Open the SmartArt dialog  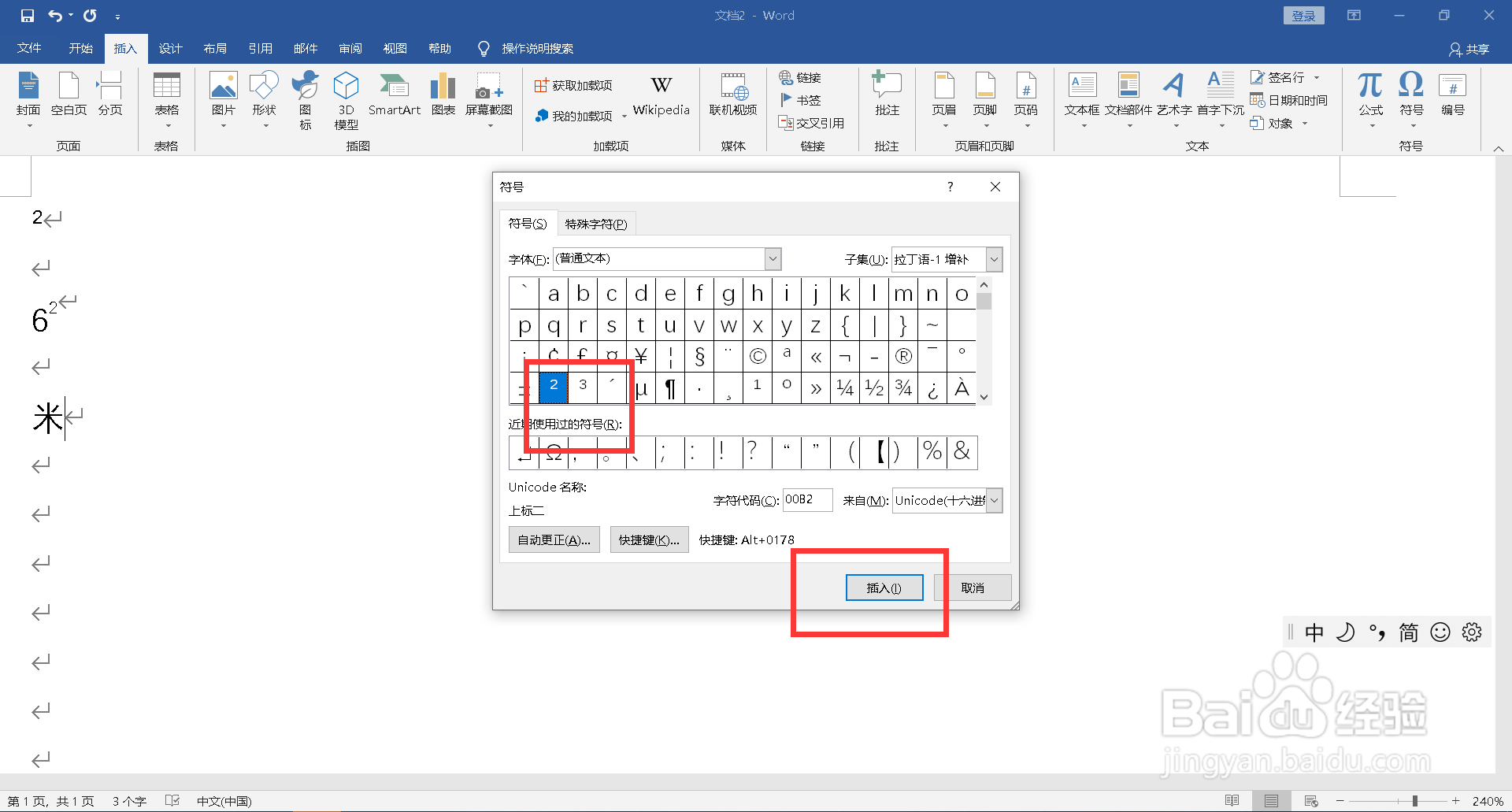tap(395, 95)
